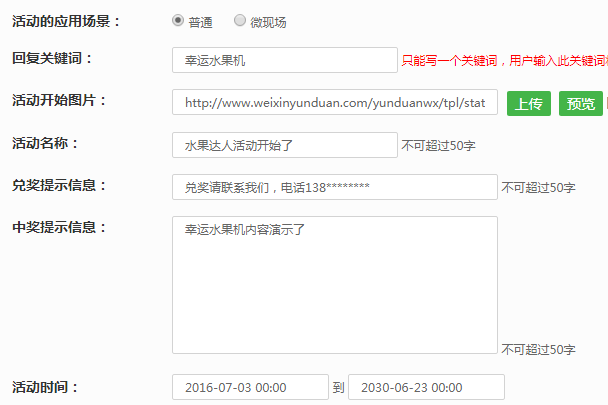The image size is (608, 405).
Task: Click the 活动时间 field label
Action: [45, 386]
